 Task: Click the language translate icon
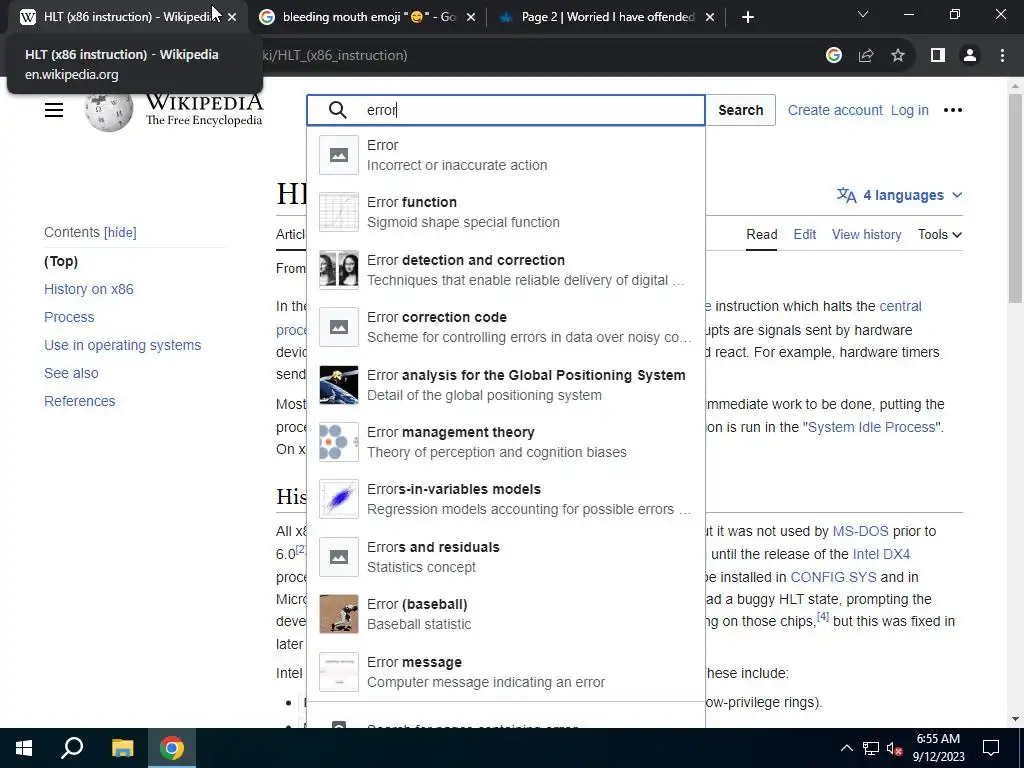coord(846,195)
